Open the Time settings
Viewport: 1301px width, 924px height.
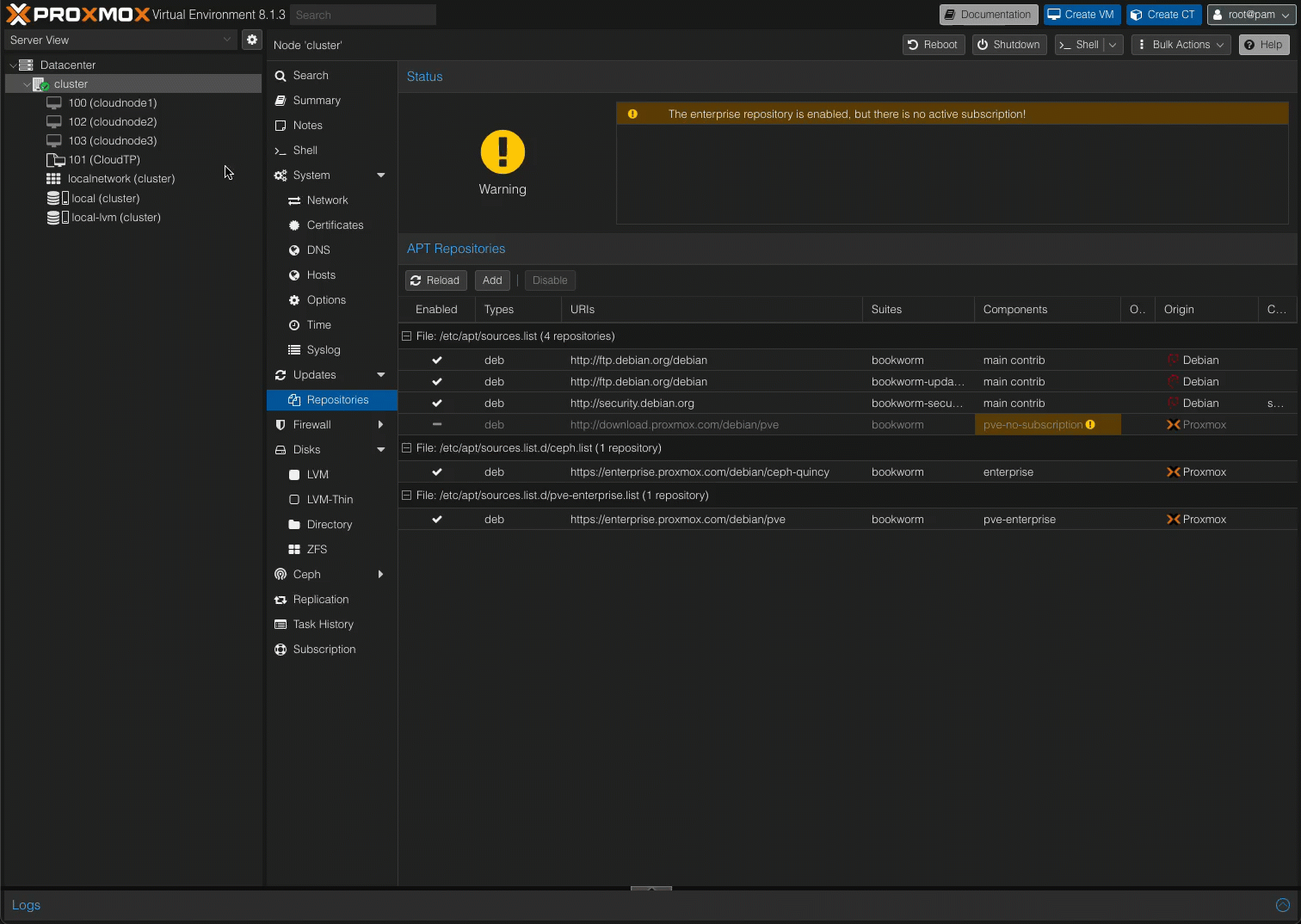331,325
